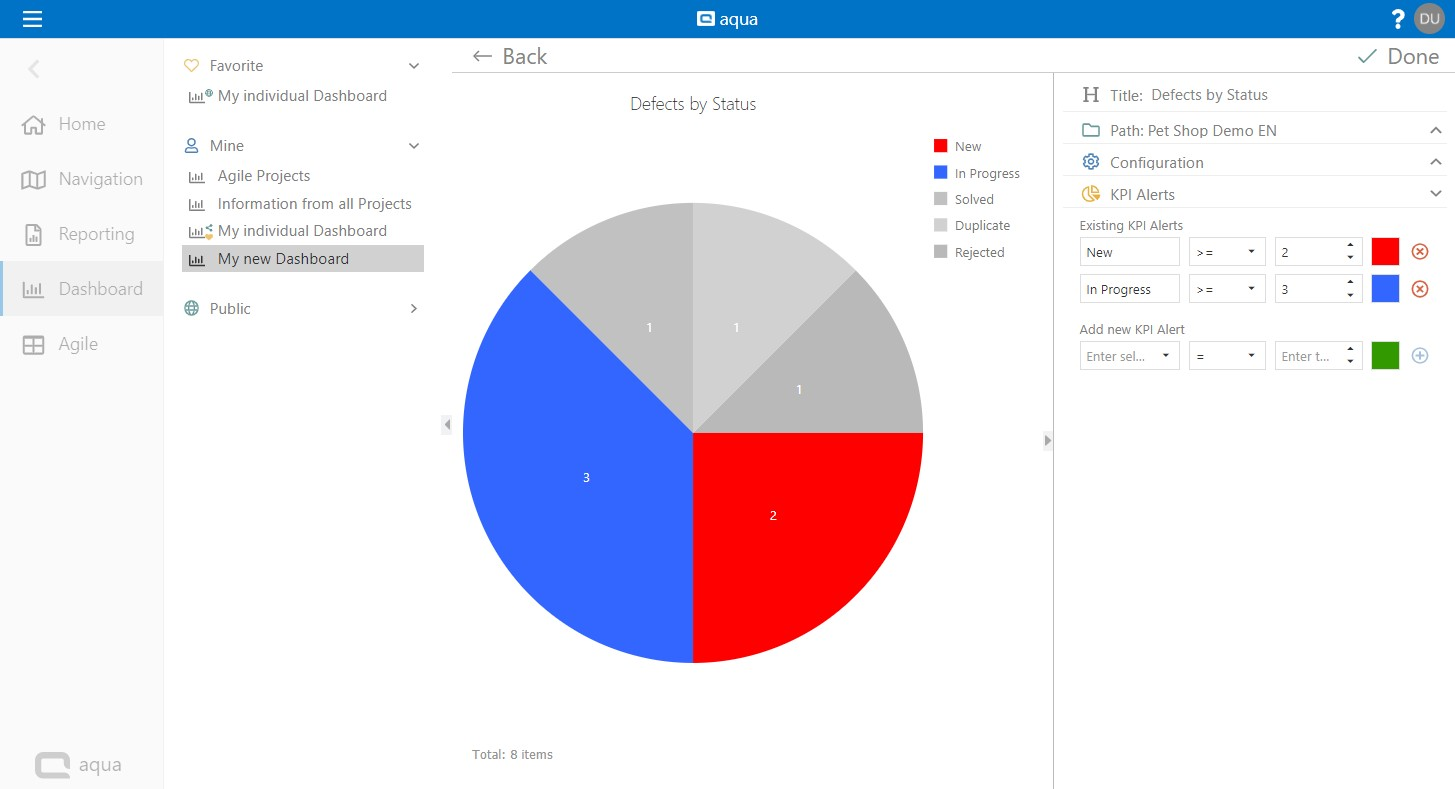This screenshot has width=1455, height=789.
Task: Click the green color swatch for new alert
Action: (x=1385, y=356)
